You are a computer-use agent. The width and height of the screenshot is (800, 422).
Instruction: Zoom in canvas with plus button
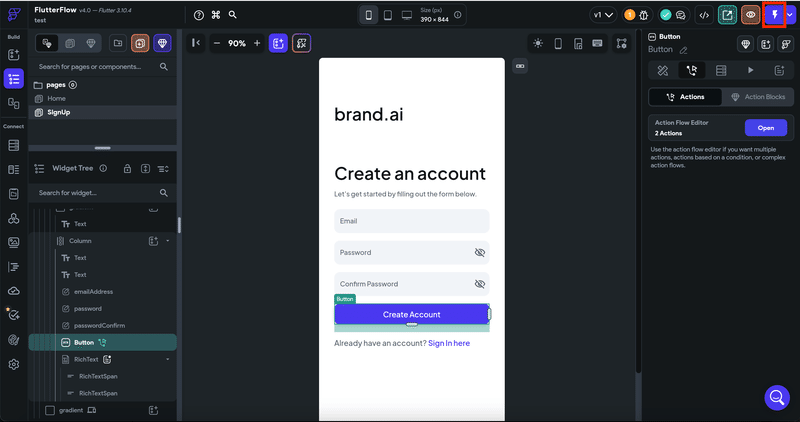(x=257, y=43)
